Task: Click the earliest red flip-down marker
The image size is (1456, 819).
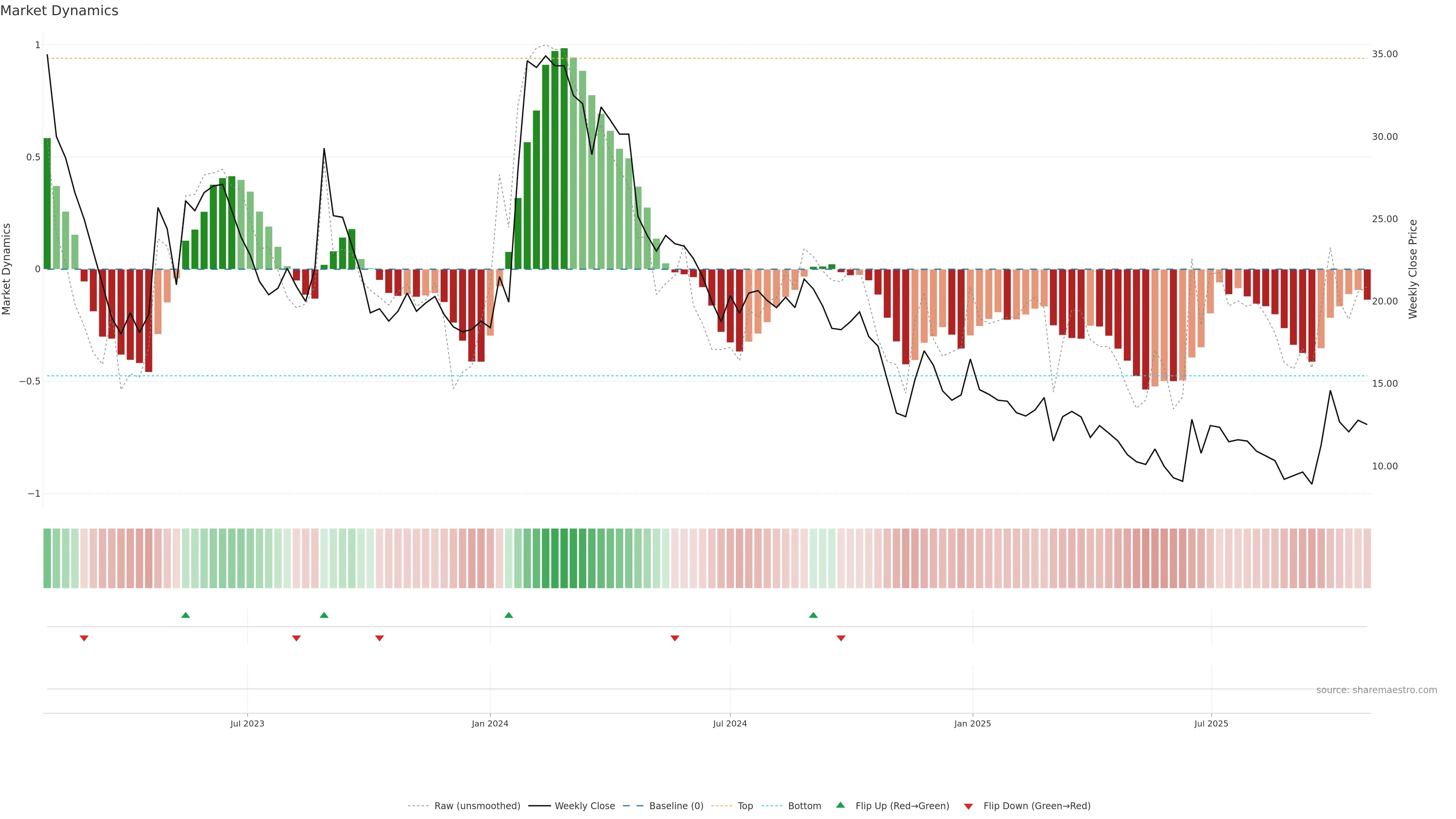Action: tap(84, 638)
